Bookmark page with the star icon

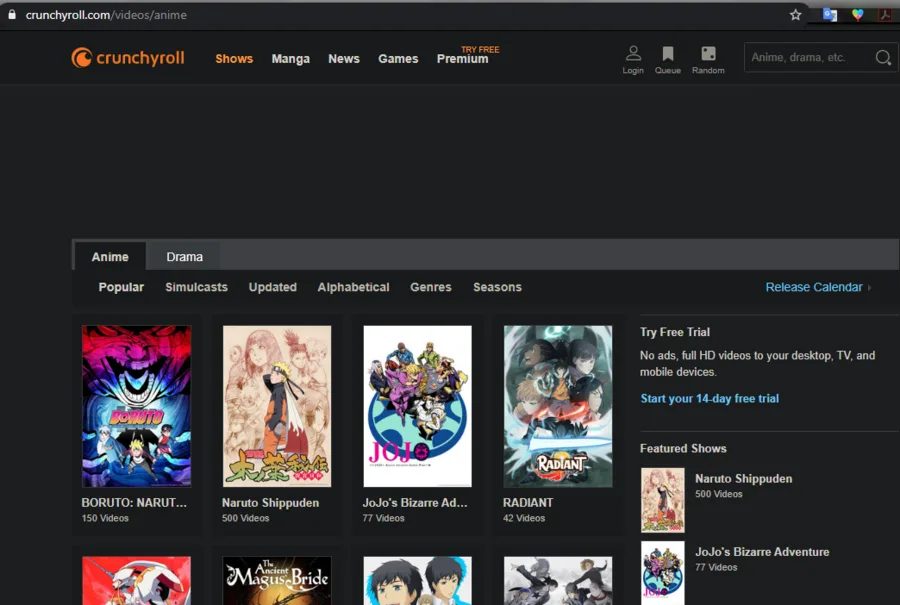coord(795,15)
